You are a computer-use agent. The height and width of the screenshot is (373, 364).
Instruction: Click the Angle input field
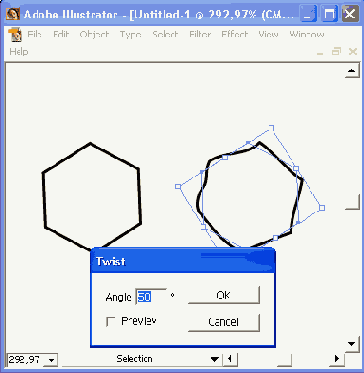tap(151, 296)
